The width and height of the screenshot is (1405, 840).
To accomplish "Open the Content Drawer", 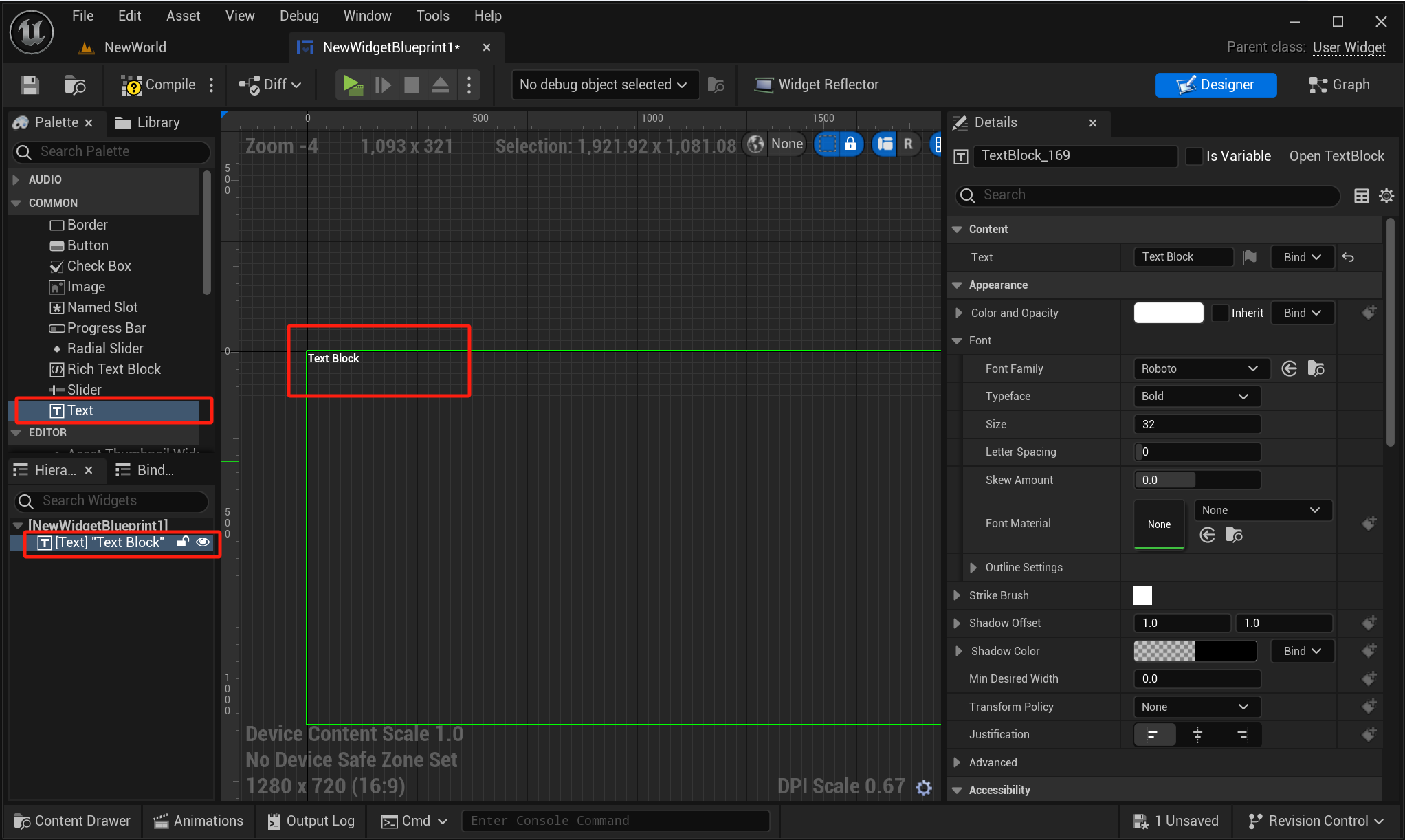I will 72,821.
